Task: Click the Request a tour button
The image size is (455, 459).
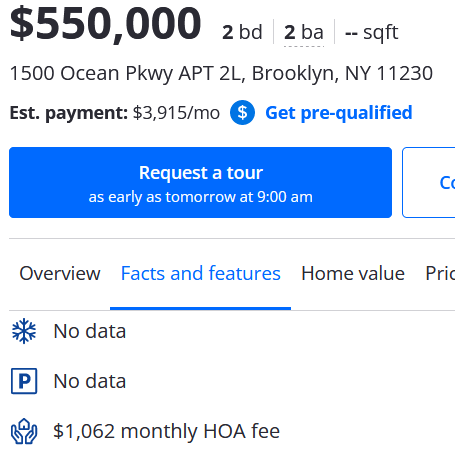Action: pyautogui.click(x=200, y=182)
